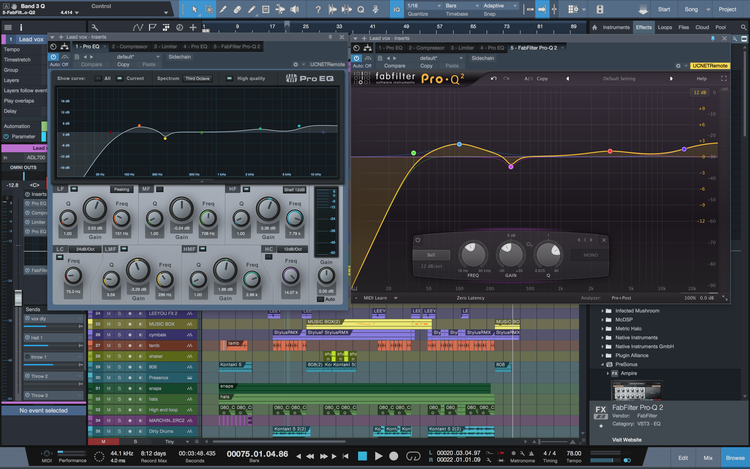Viewport: 750px width, 469px height.
Task: Select the Range tool
Action: (x=209, y=9)
